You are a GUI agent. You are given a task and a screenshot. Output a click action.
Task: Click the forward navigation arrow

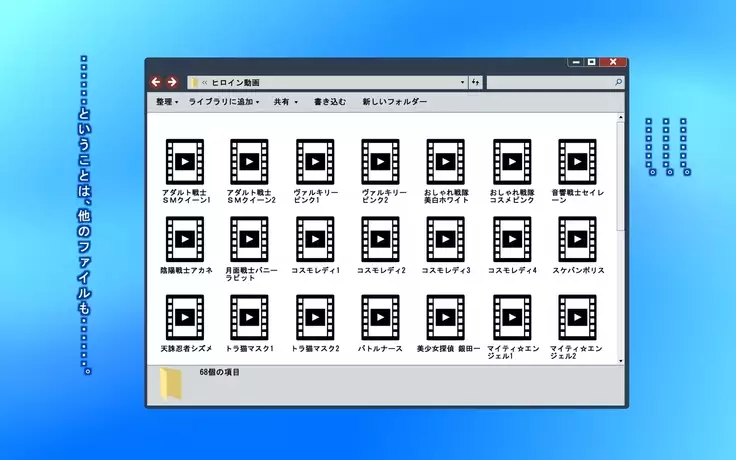(172, 82)
